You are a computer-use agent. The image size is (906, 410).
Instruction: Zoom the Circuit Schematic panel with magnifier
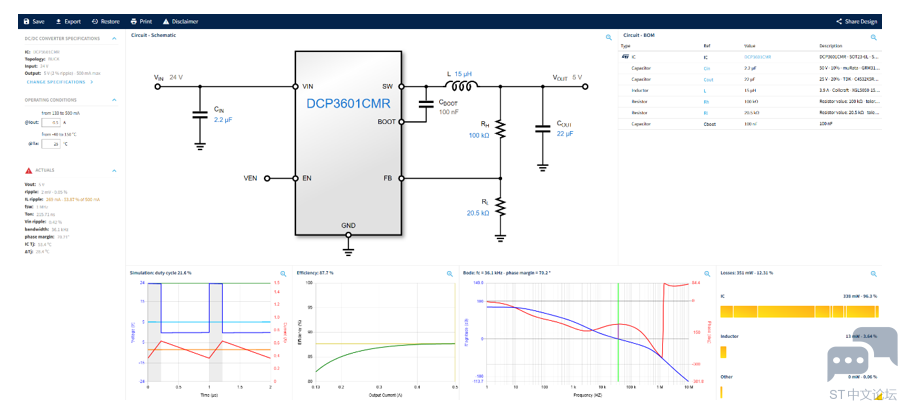pyautogui.click(x=607, y=38)
